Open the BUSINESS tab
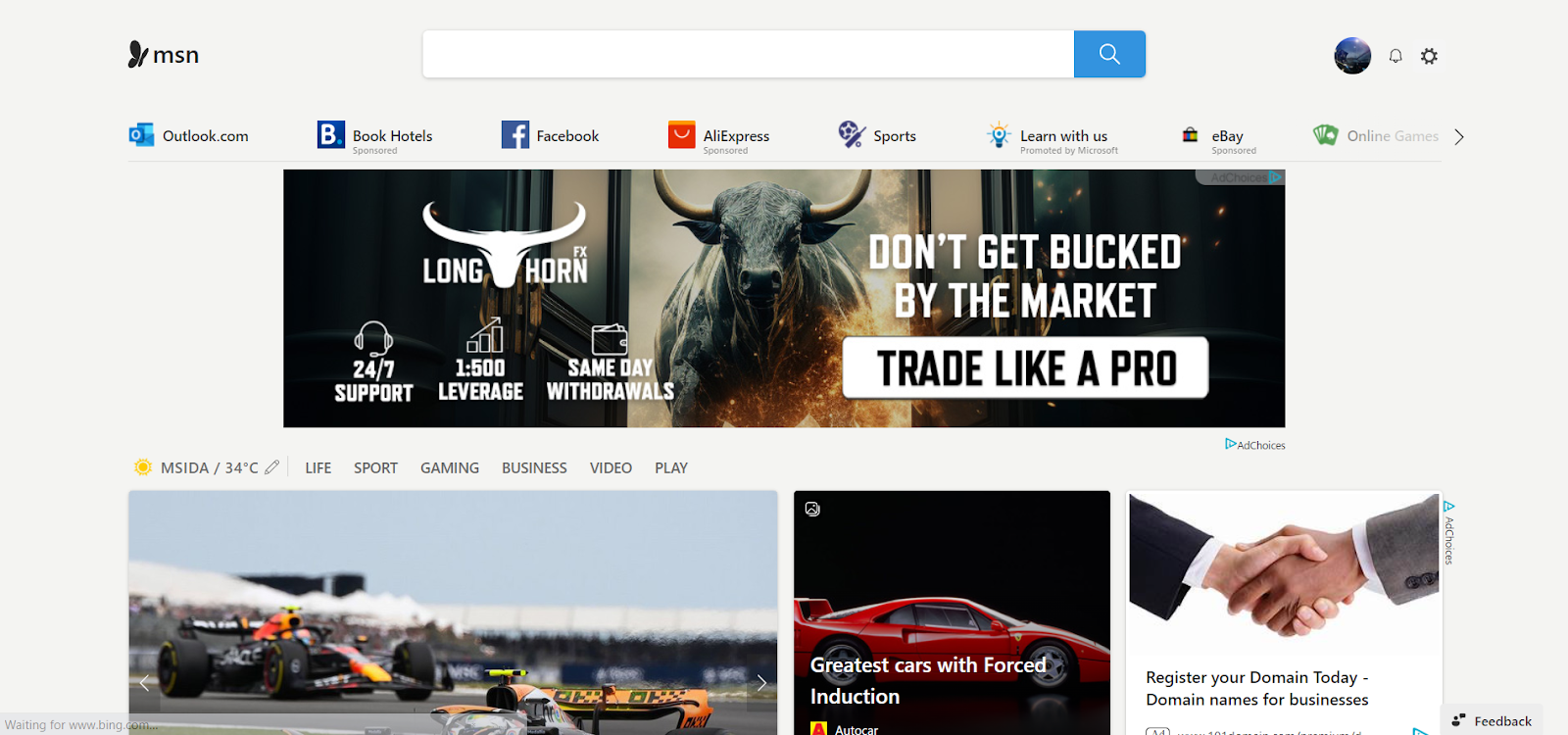This screenshot has width=1568, height=735. tap(534, 467)
